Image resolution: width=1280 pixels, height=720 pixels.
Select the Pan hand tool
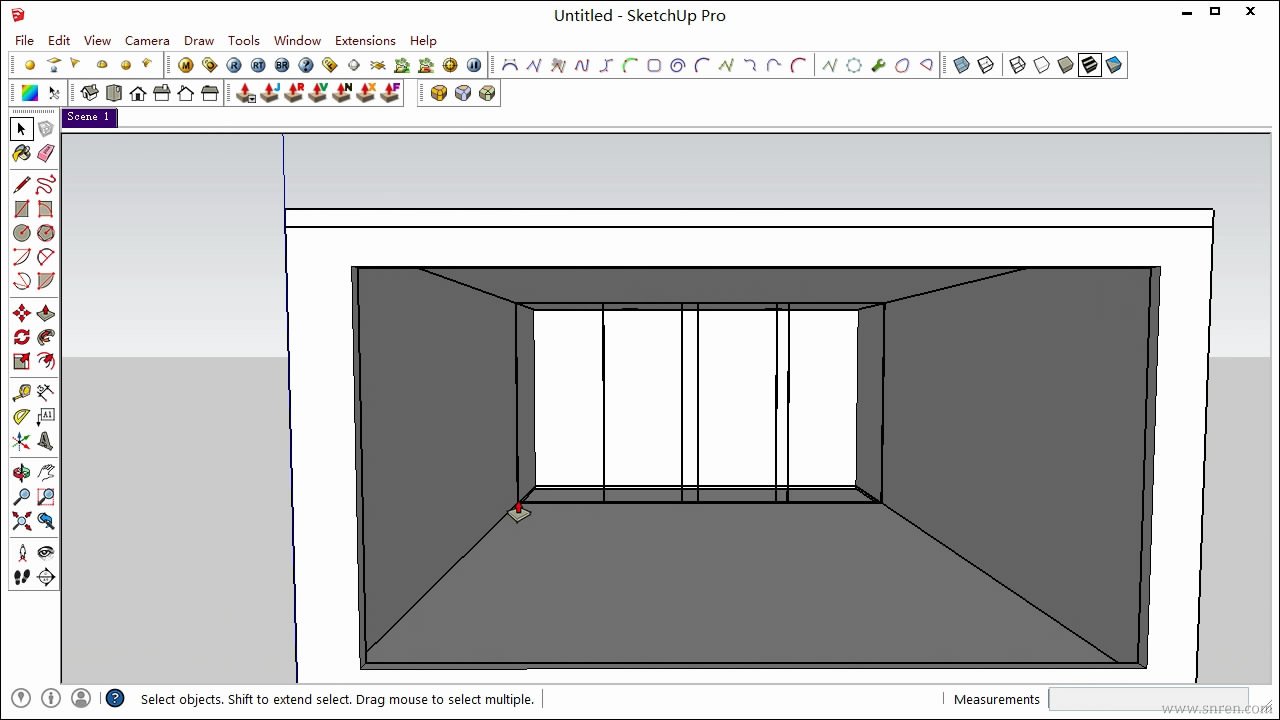[x=45, y=473]
